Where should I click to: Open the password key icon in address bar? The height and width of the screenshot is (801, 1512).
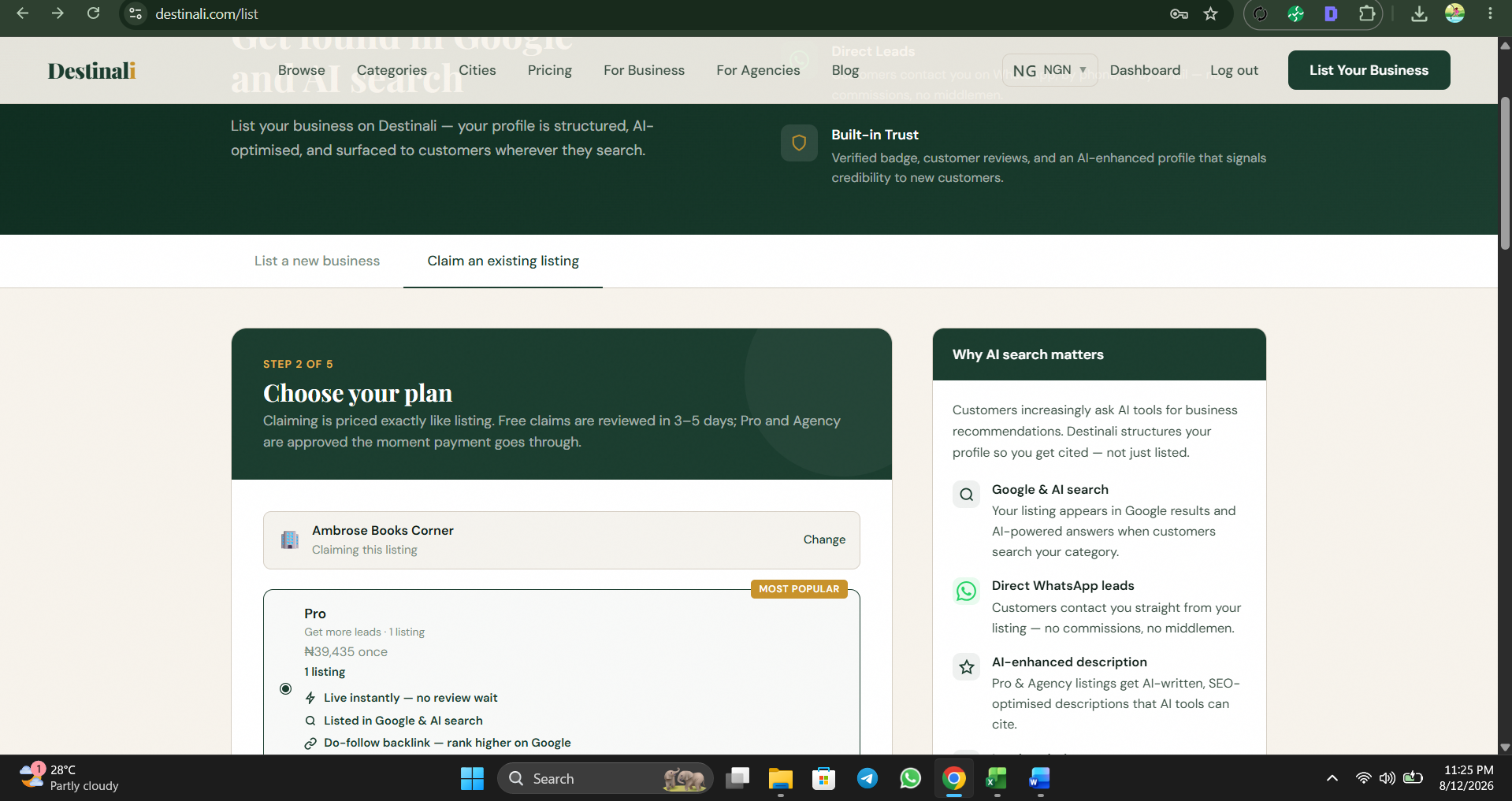[x=1179, y=13]
